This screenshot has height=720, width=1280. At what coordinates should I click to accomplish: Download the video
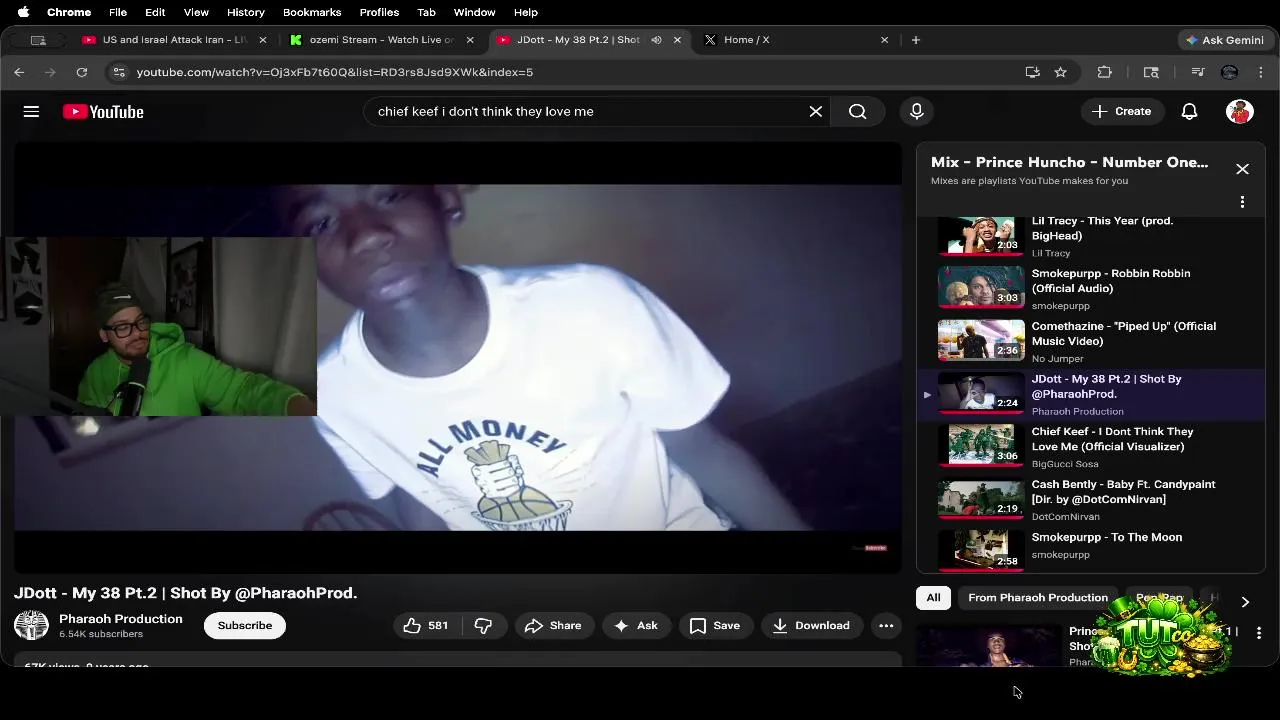[x=811, y=625]
